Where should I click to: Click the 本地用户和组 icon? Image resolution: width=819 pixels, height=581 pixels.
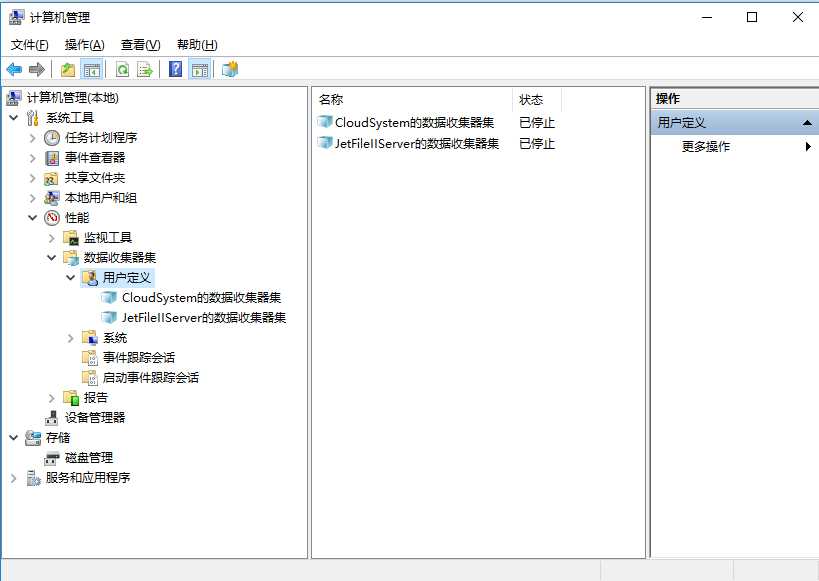(52, 198)
